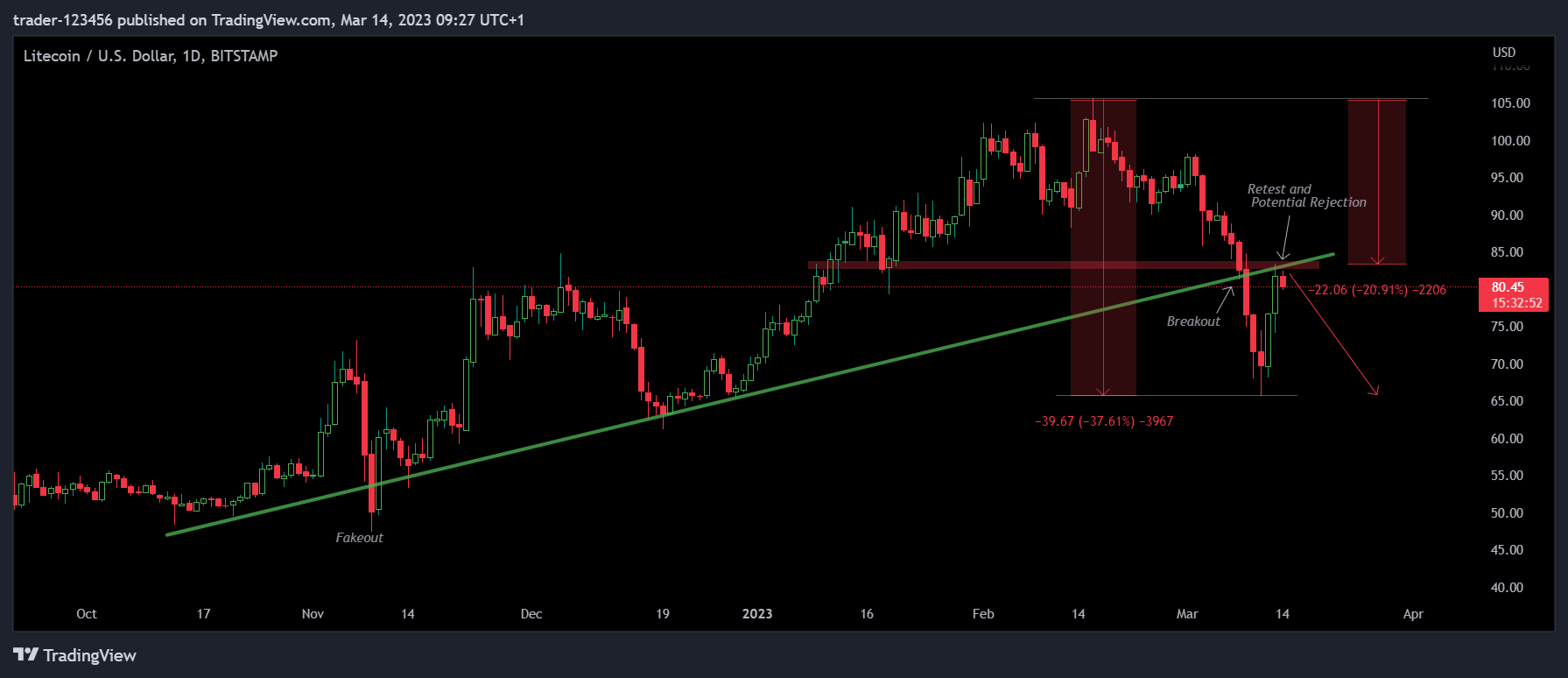The image size is (1568, 678).
Task: Click the 40.00 price axis label
Action: (1508, 588)
